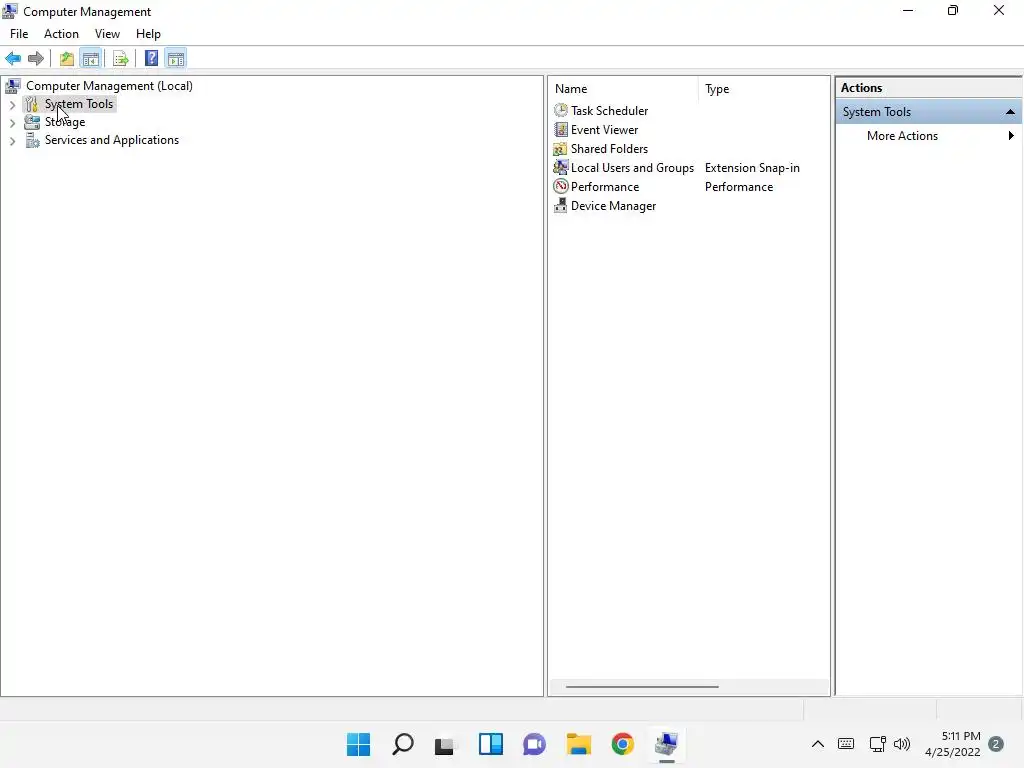Click More Actions in Actions pane
The height and width of the screenshot is (768, 1024).
902,136
